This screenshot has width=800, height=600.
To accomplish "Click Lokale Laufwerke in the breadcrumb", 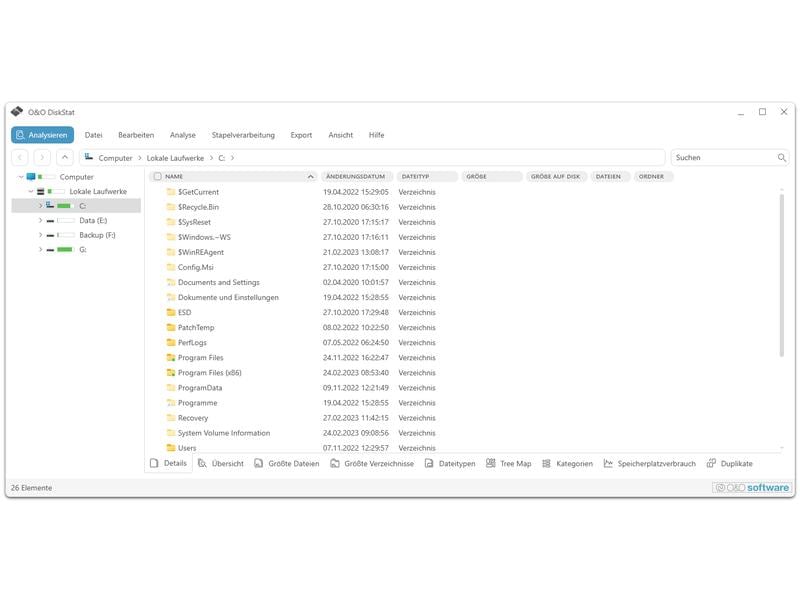I will pos(175,158).
